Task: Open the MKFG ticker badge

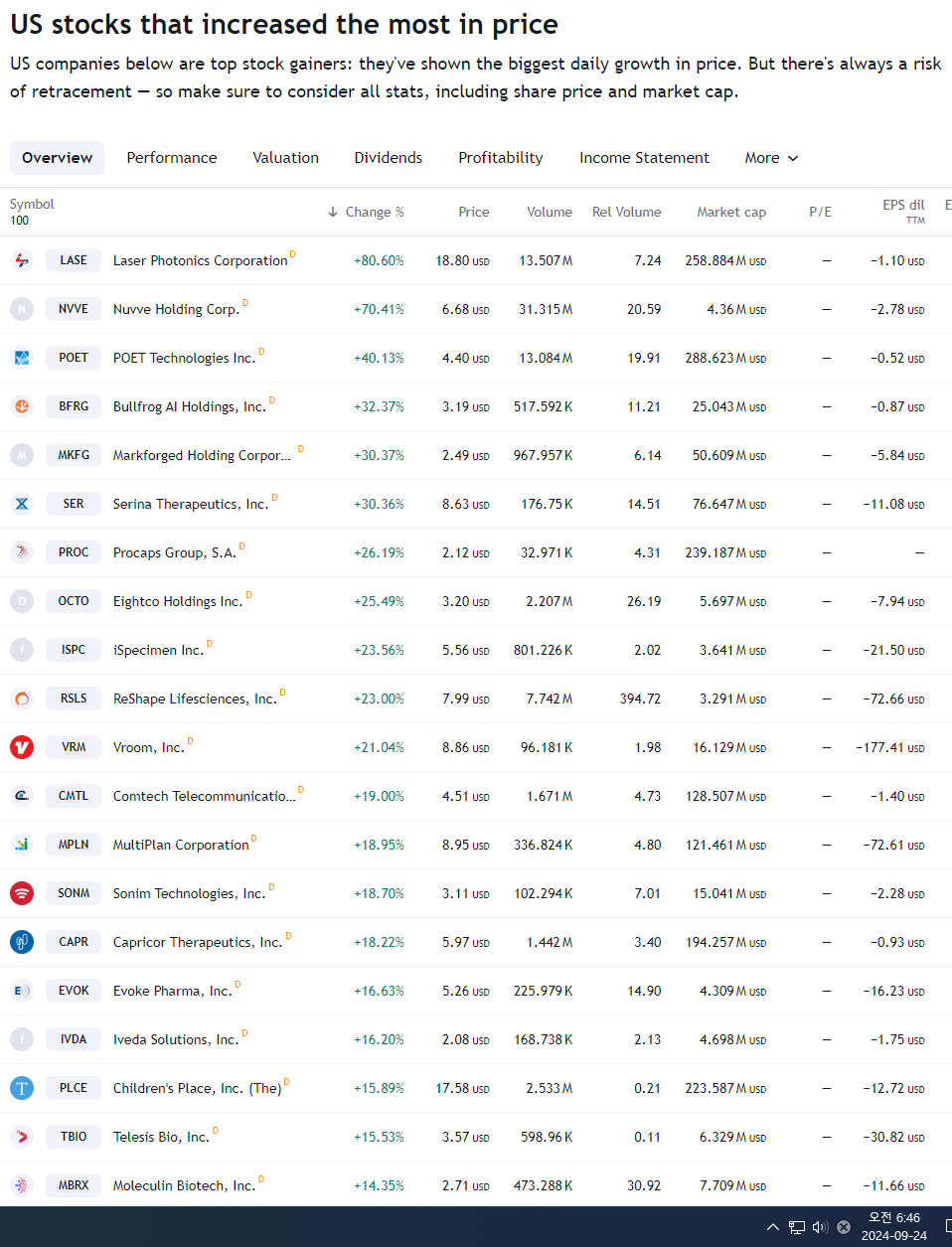Action: click(74, 455)
